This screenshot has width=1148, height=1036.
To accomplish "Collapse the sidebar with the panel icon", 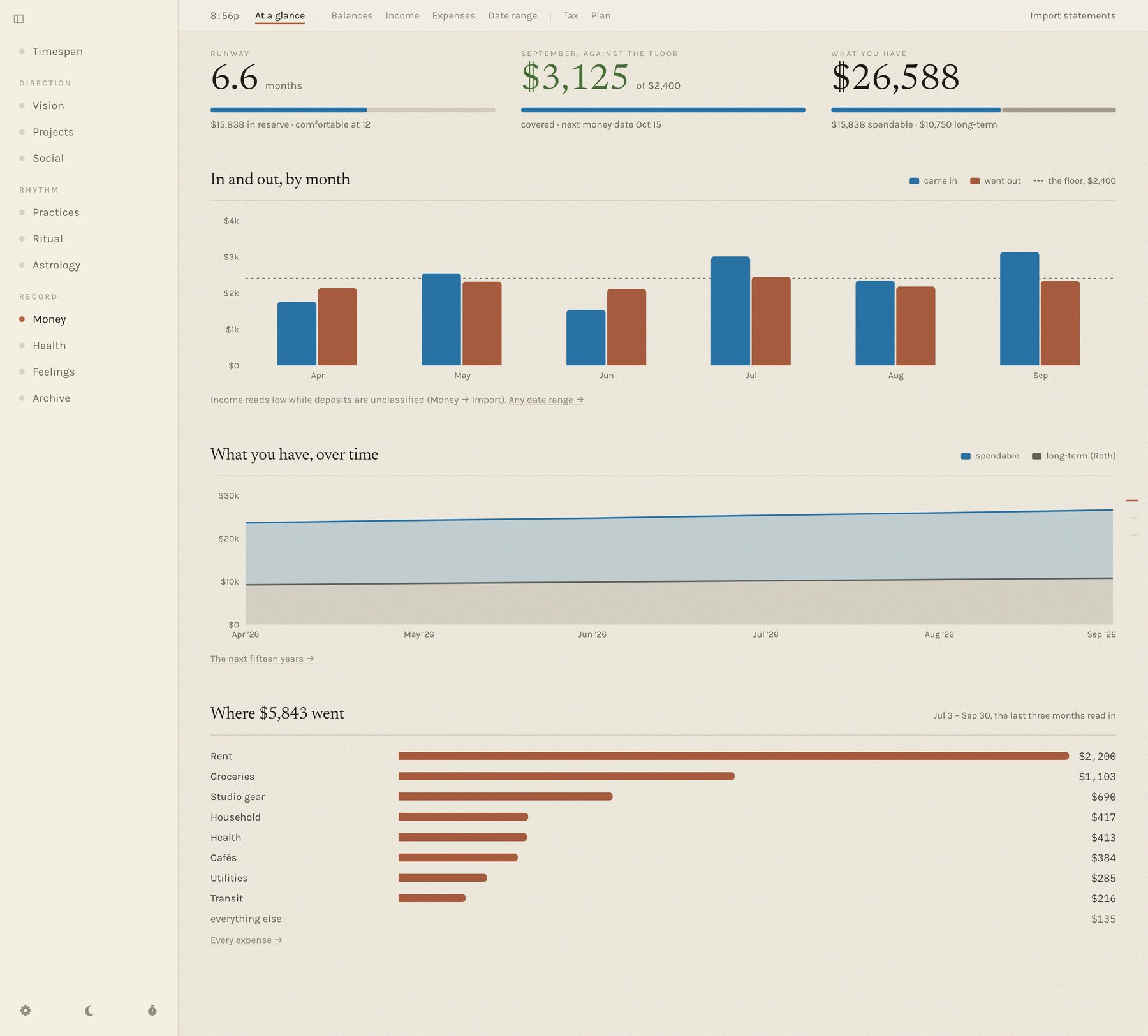I will [19, 18].
